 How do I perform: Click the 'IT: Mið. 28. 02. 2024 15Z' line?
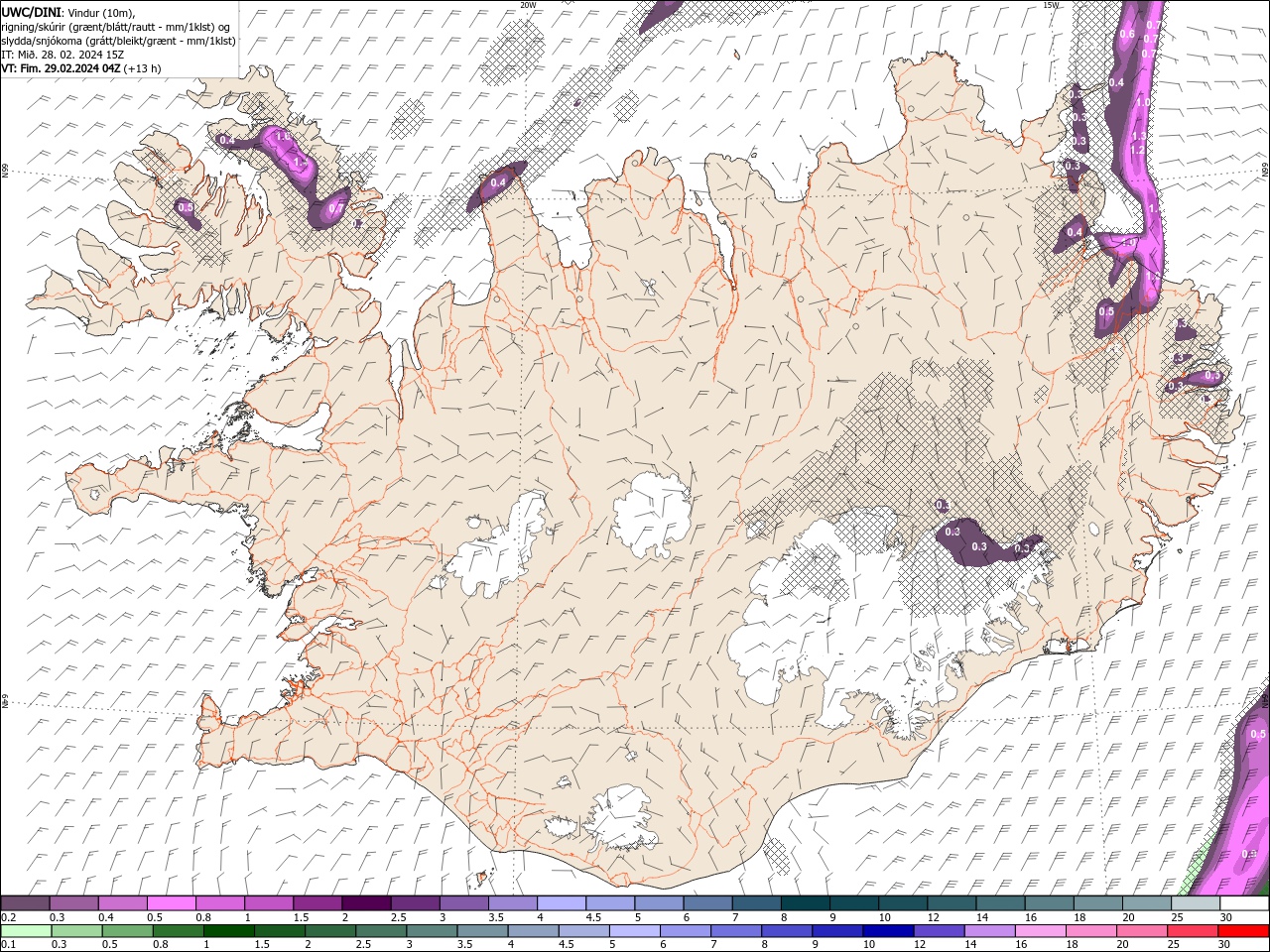(64, 55)
